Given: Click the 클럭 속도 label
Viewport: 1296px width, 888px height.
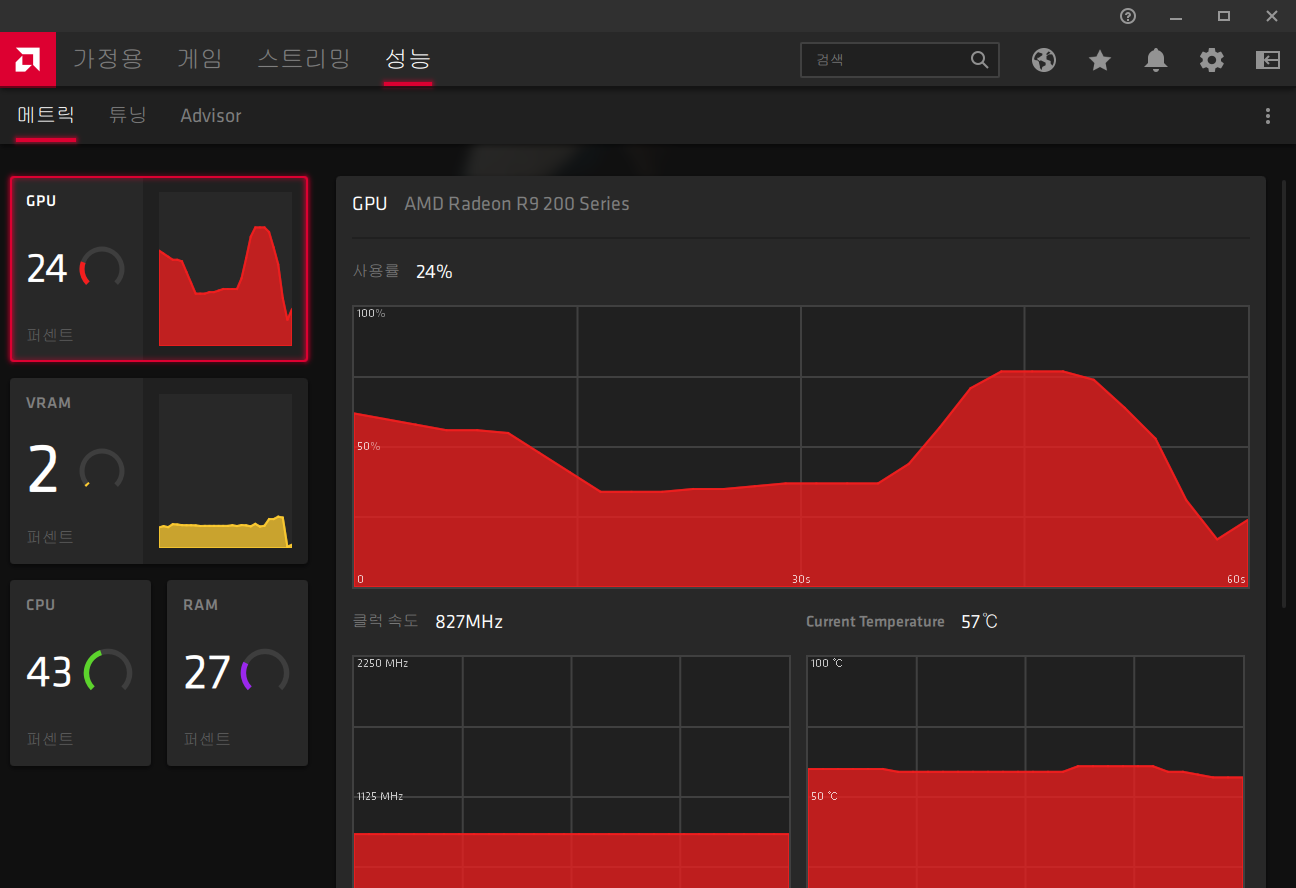Looking at the screenshot, I should [x=385, y=621].
